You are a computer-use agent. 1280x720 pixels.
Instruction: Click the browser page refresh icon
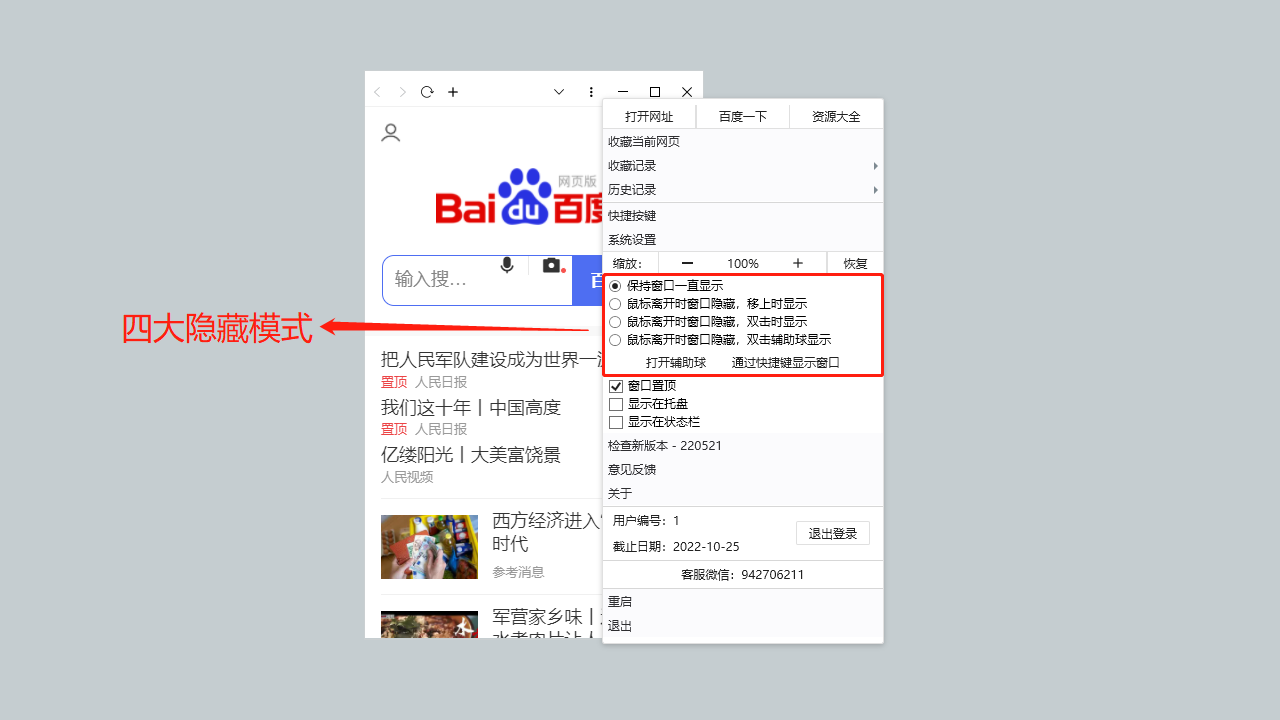point(426,91)
